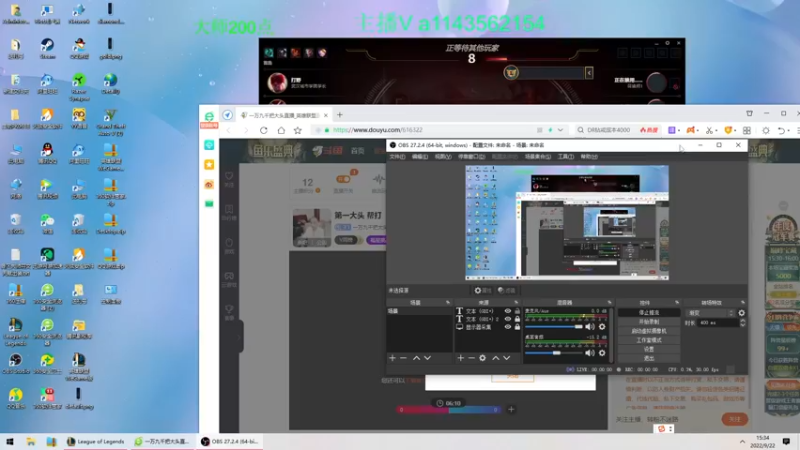This screenshot has width=800, height=450.
Task: Open the transition properties gear in 转场特效
Action: click(741, 313)
